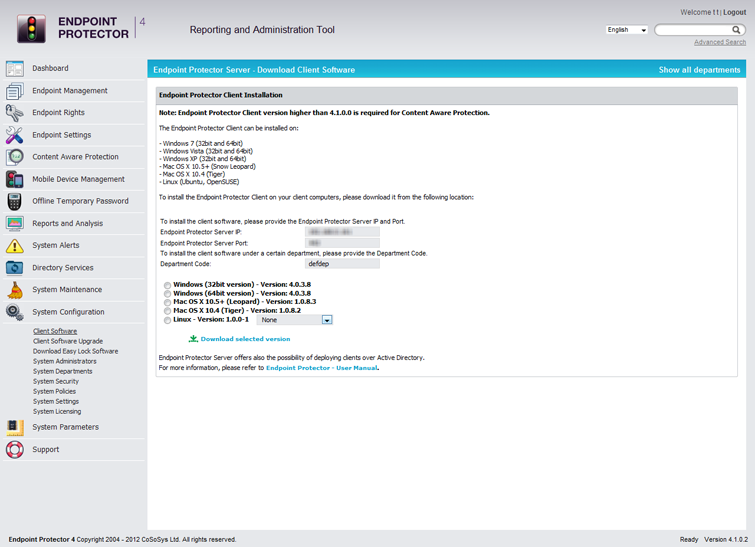Open Dashboard menu item
The image size is (755, 547).
click(50, 68)
